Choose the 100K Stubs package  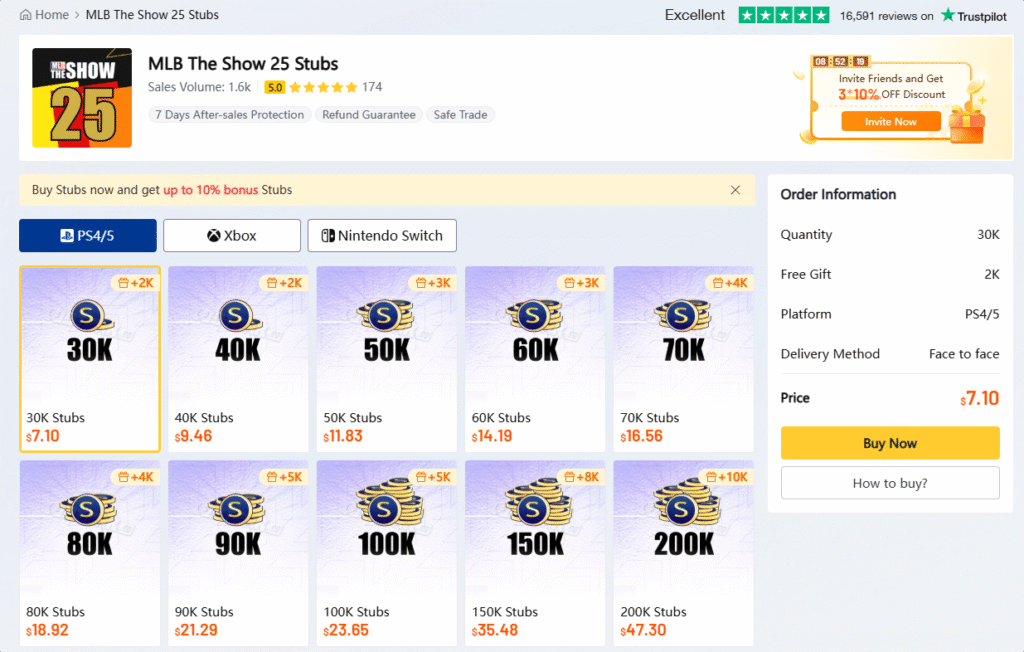coord(387,553)
